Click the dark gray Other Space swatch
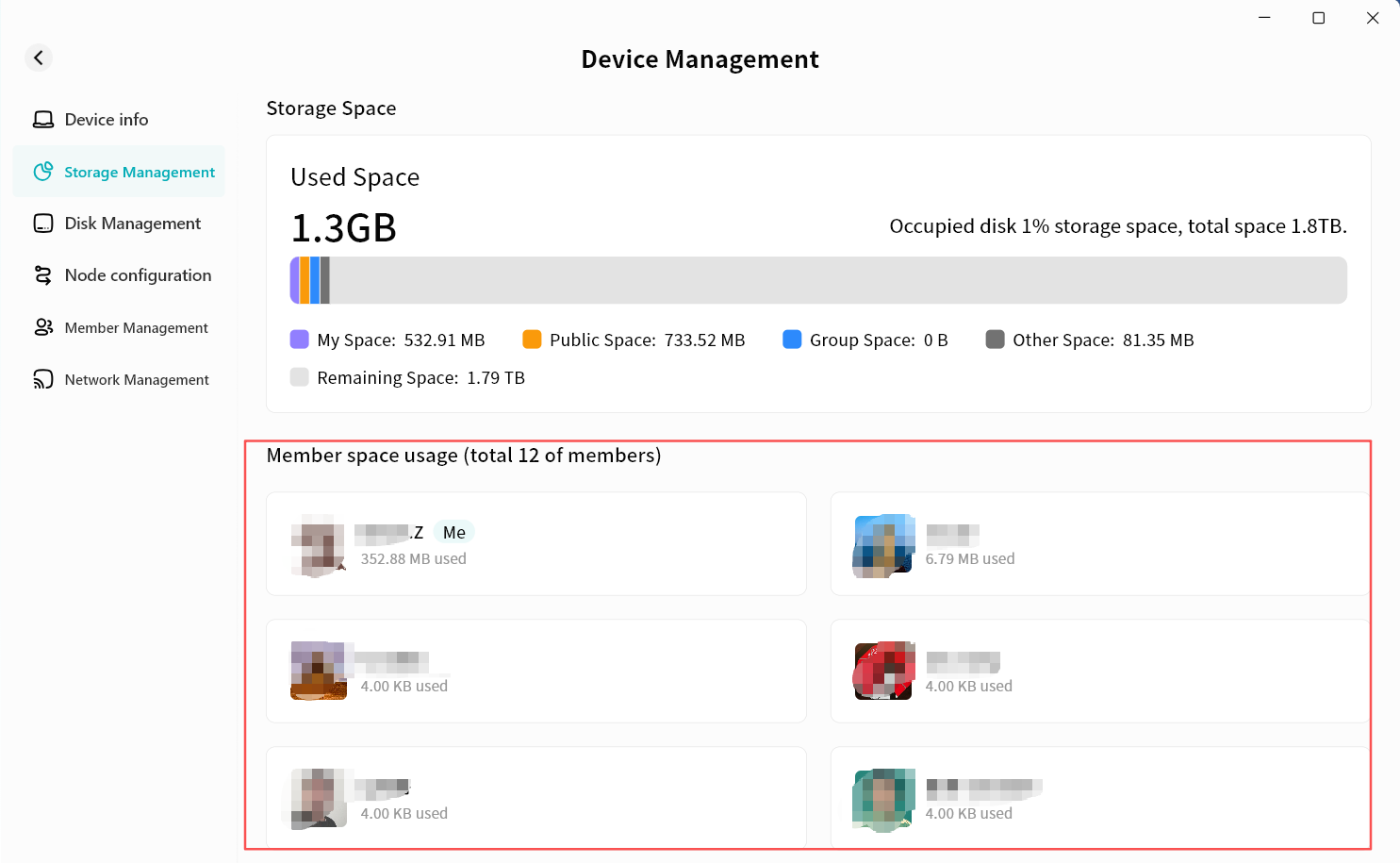The image size is (1400, 863). 995,340
